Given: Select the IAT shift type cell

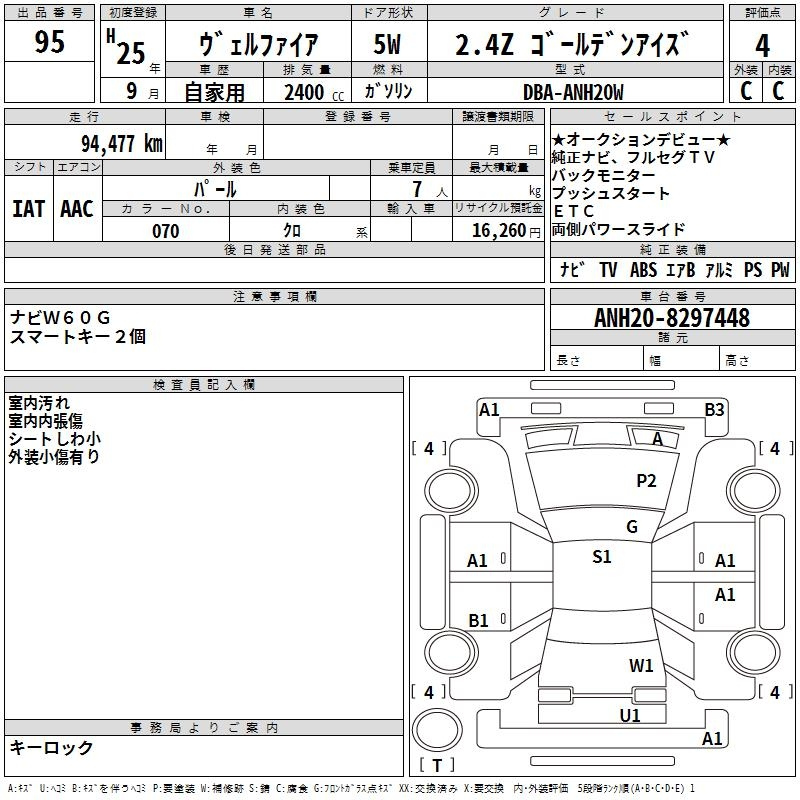Looking at the screenshot, I should (x=28, y=208).
